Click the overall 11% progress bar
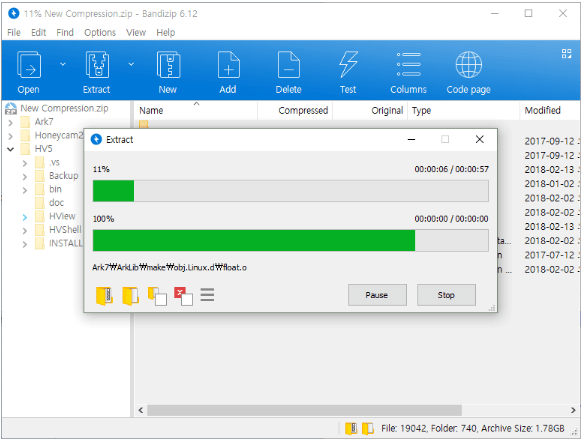Screen dimensions: 581x441 [x=290, y=191]
